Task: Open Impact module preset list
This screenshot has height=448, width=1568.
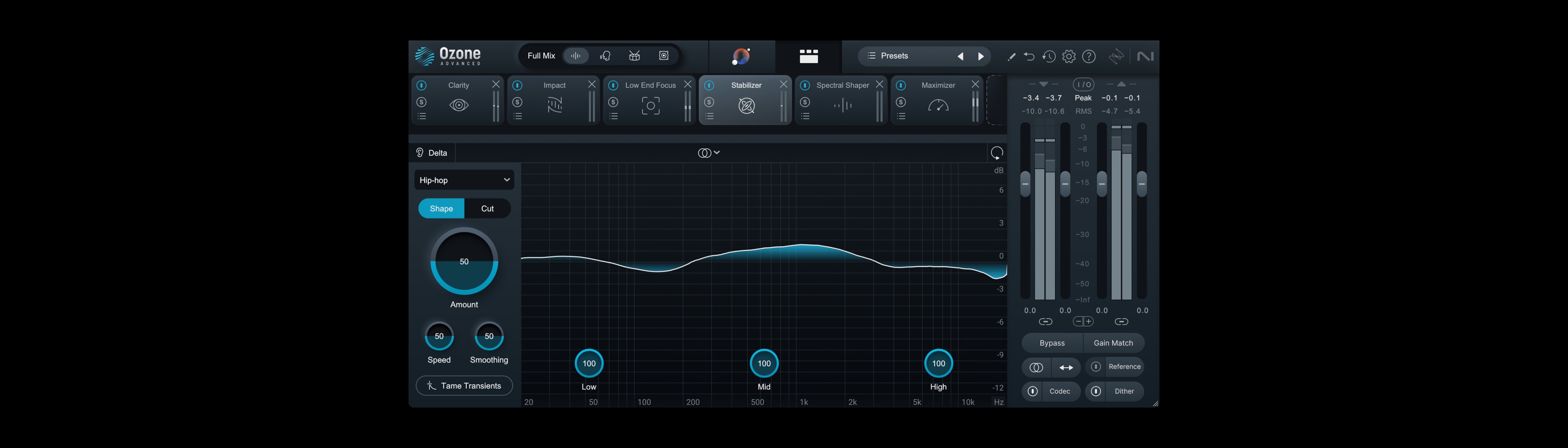Action: pyautogui.click(x=517, y=116)
